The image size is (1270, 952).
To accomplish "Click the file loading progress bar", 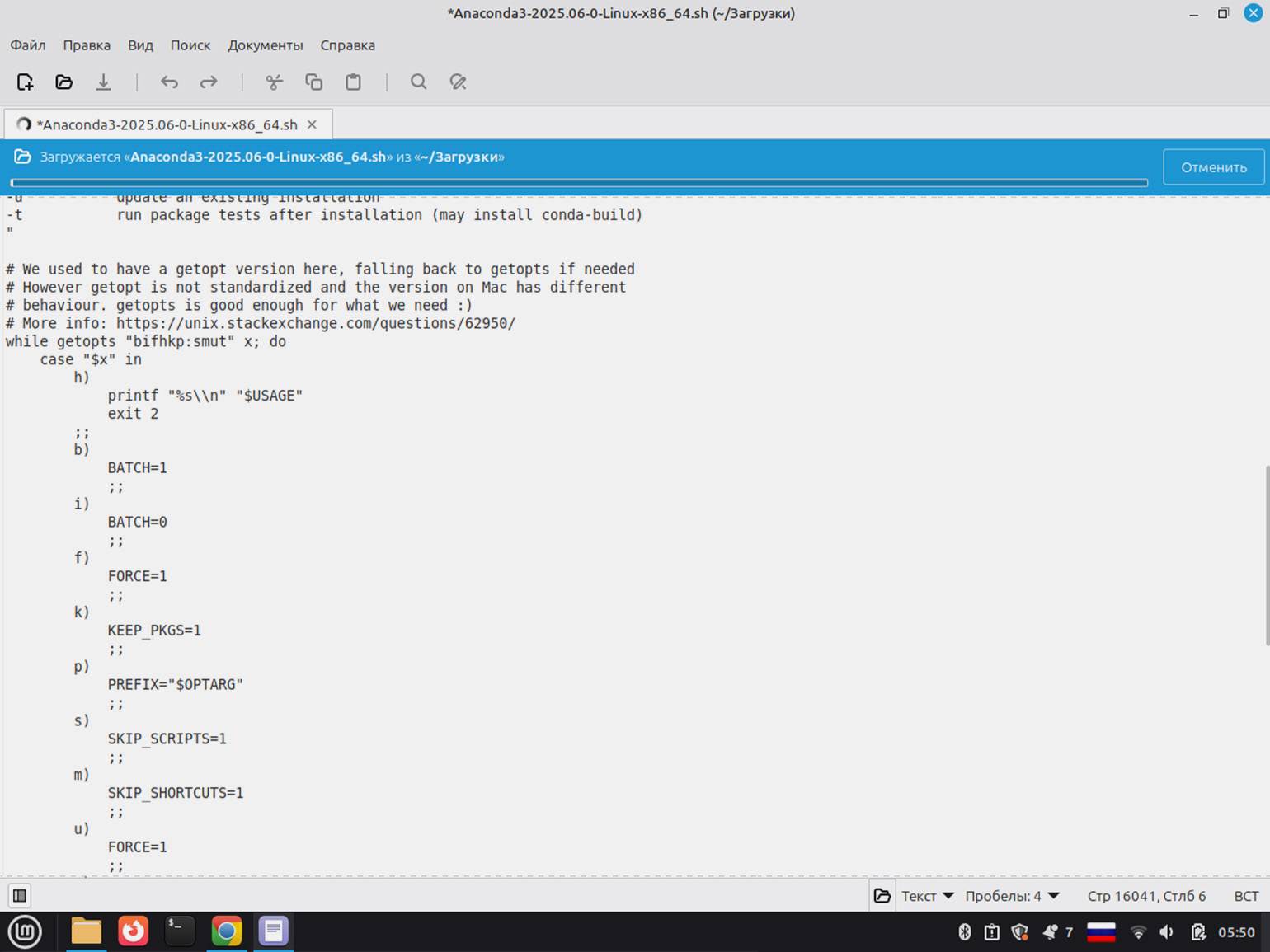I will [x=579, y=183].
